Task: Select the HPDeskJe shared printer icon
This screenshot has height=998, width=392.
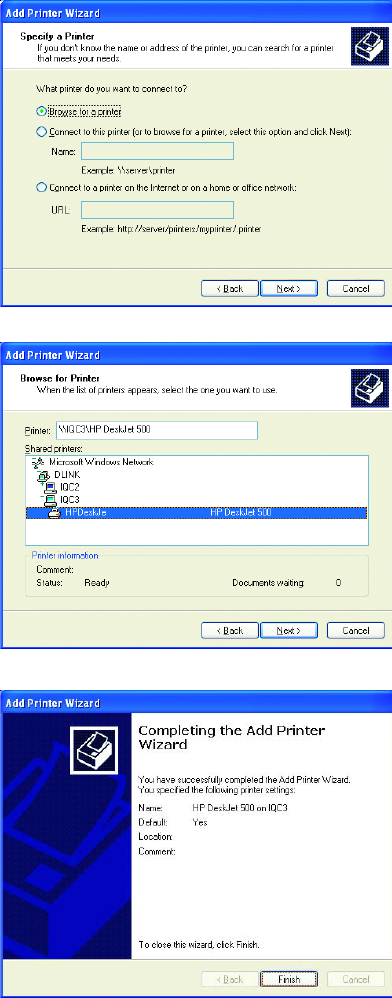Action: (x=55, y=512)
